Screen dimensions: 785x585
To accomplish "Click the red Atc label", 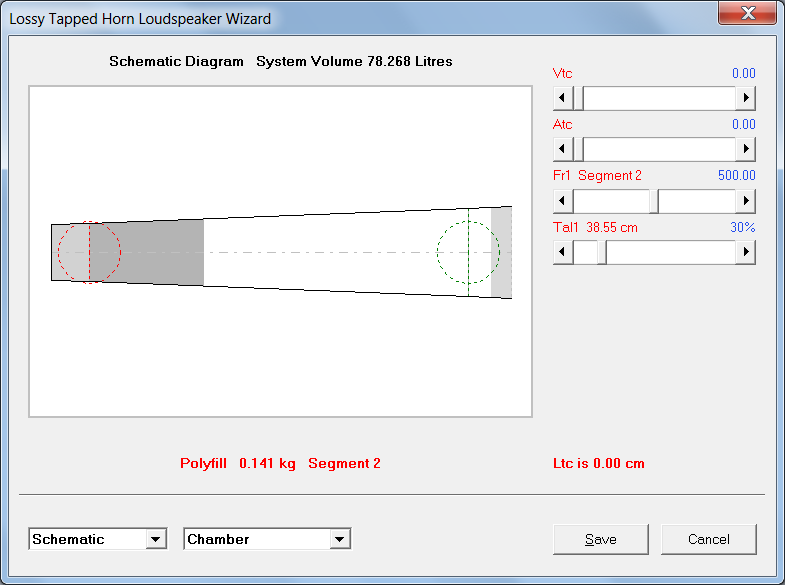I will tap(562, 125).
